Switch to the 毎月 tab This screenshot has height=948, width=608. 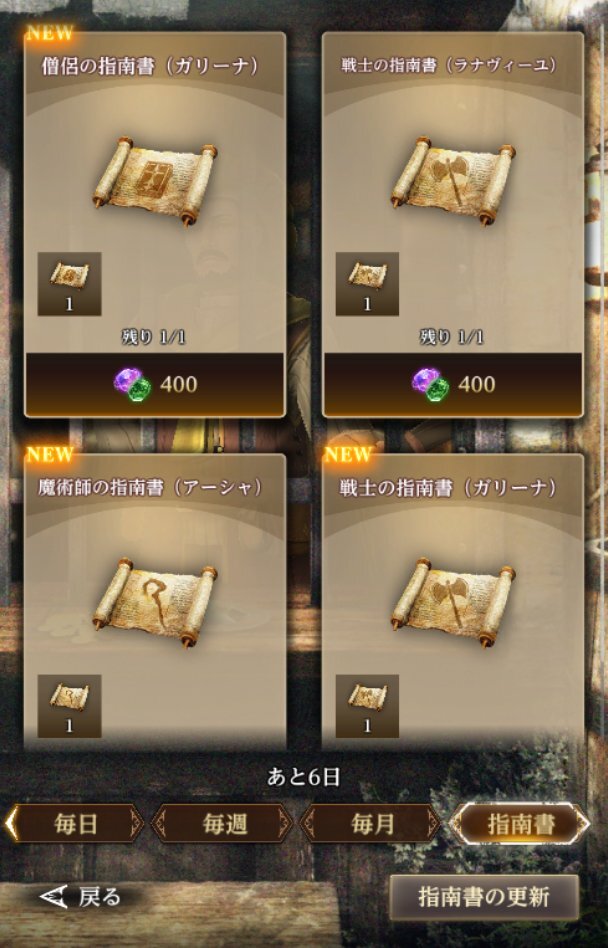pyautogui.click(x=372, y=823)
